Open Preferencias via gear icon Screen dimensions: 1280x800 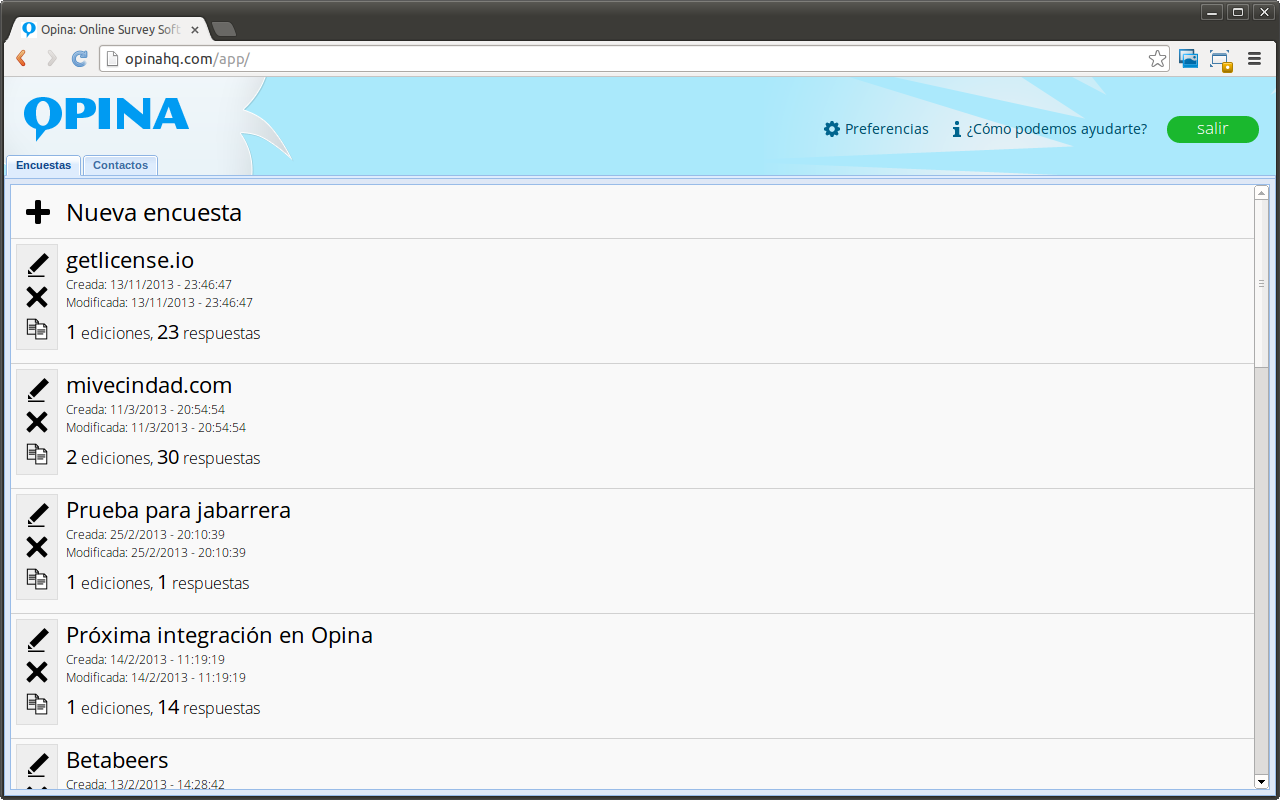coord(831,129)
